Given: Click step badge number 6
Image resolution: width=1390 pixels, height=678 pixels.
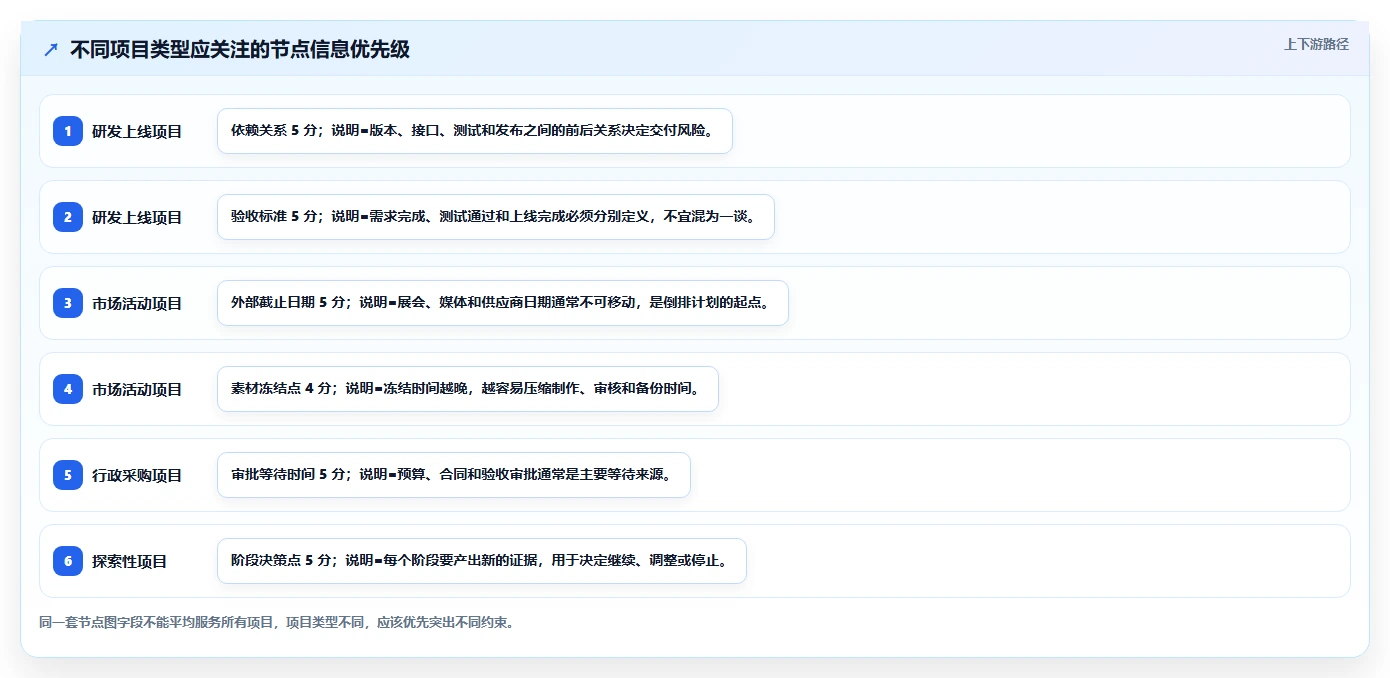Looking at the screenshot, I should (x=68, y=560).
